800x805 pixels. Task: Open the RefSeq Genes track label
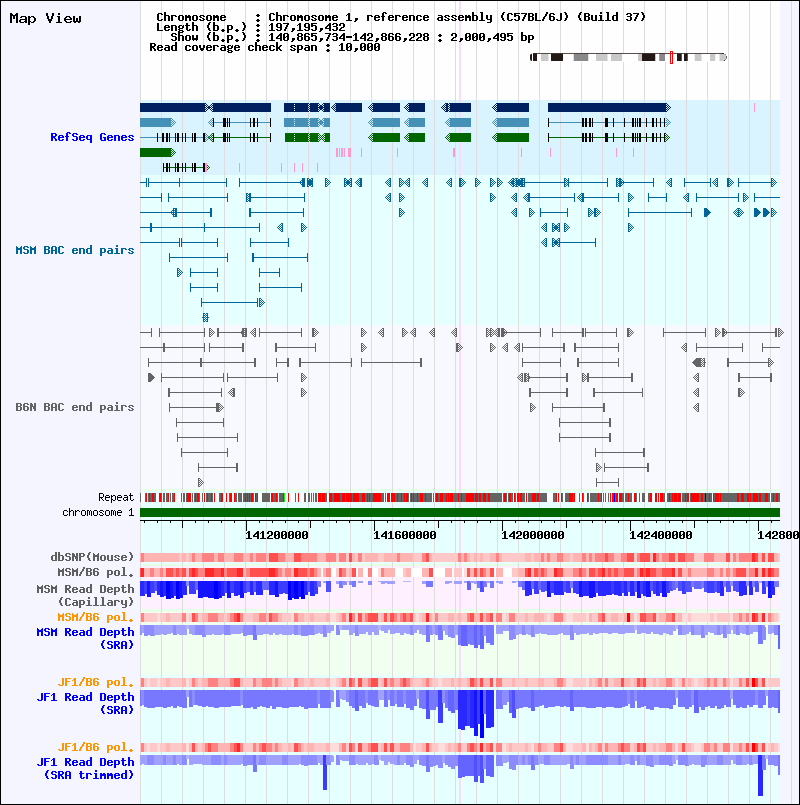92,137
